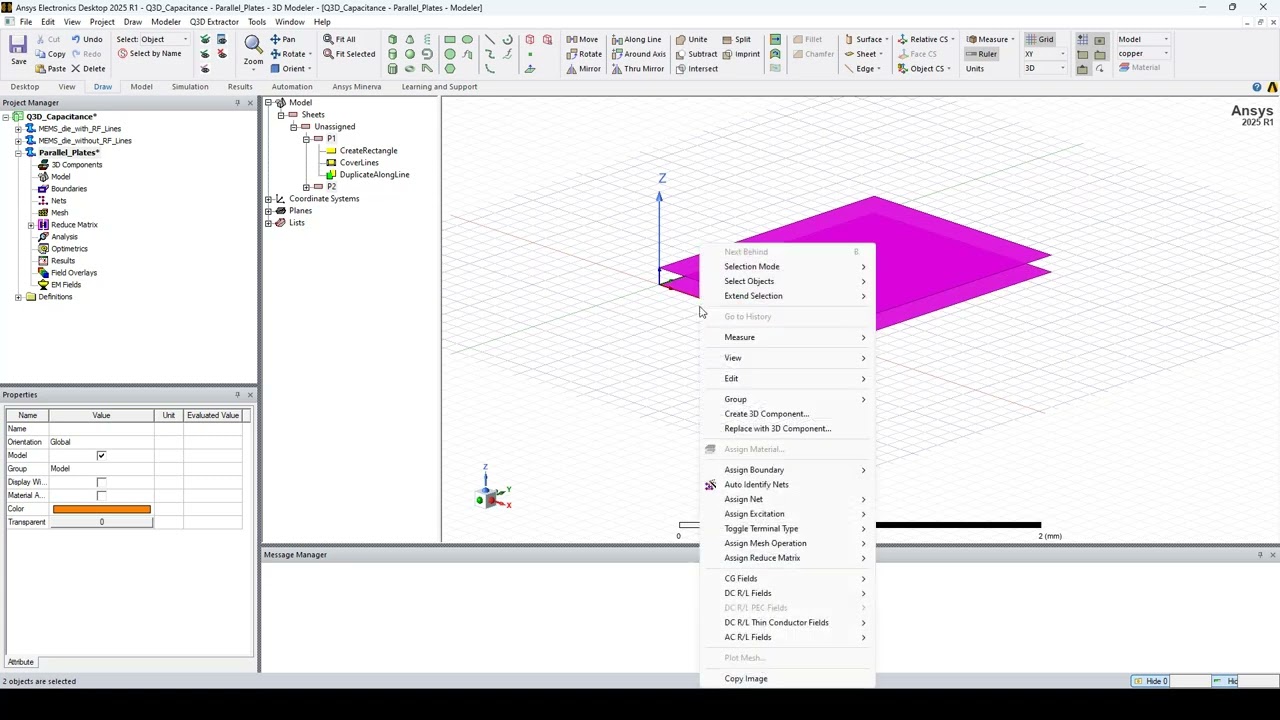Select the Draw rectangle tool icon
This screenshot has height=720, width=1280.
tap(450, 39)
